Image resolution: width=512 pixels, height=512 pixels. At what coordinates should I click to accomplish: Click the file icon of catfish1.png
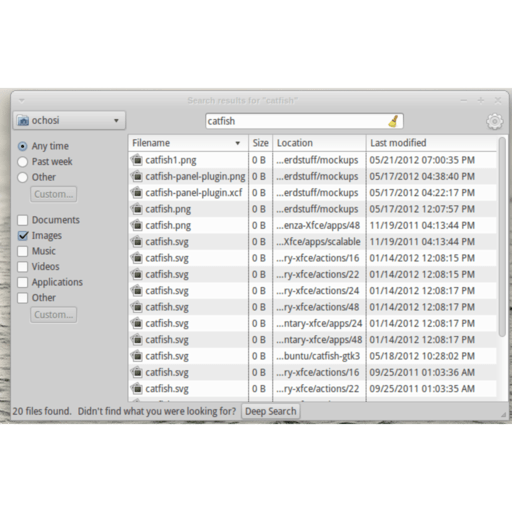click(137, 160)
